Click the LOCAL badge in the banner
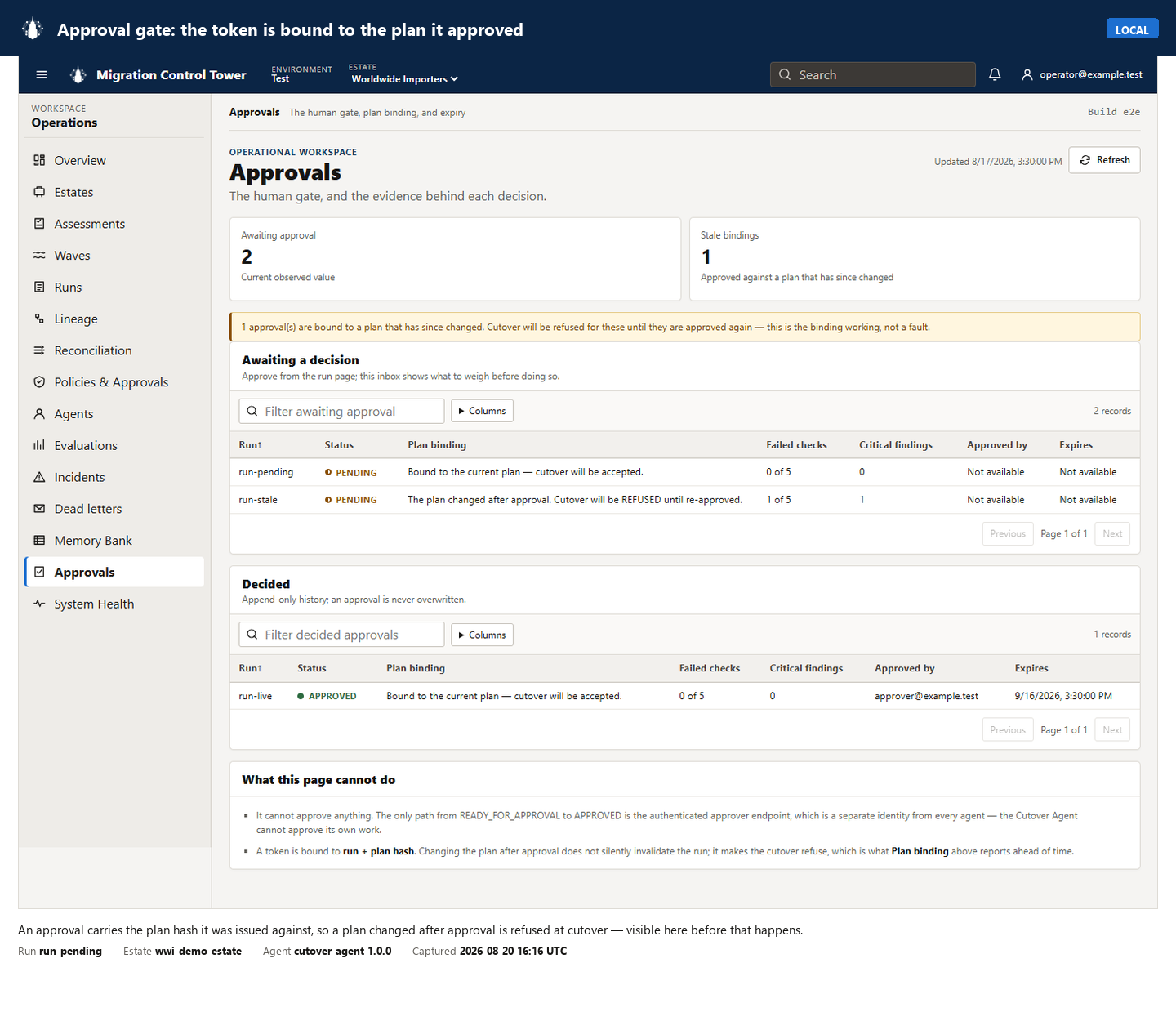1176x1012 pixels. tap(1132, 29)
